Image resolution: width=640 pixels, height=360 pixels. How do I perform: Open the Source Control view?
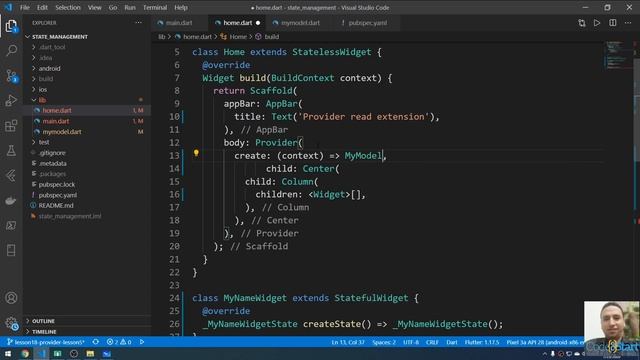click(x=11, y=76)
